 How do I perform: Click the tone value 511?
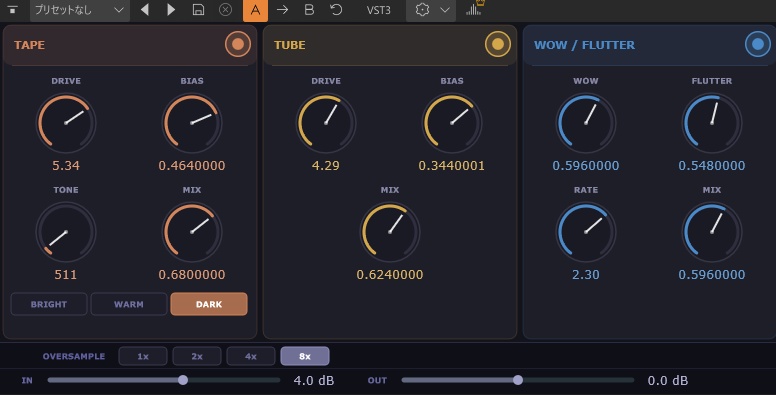coord(66,275)
